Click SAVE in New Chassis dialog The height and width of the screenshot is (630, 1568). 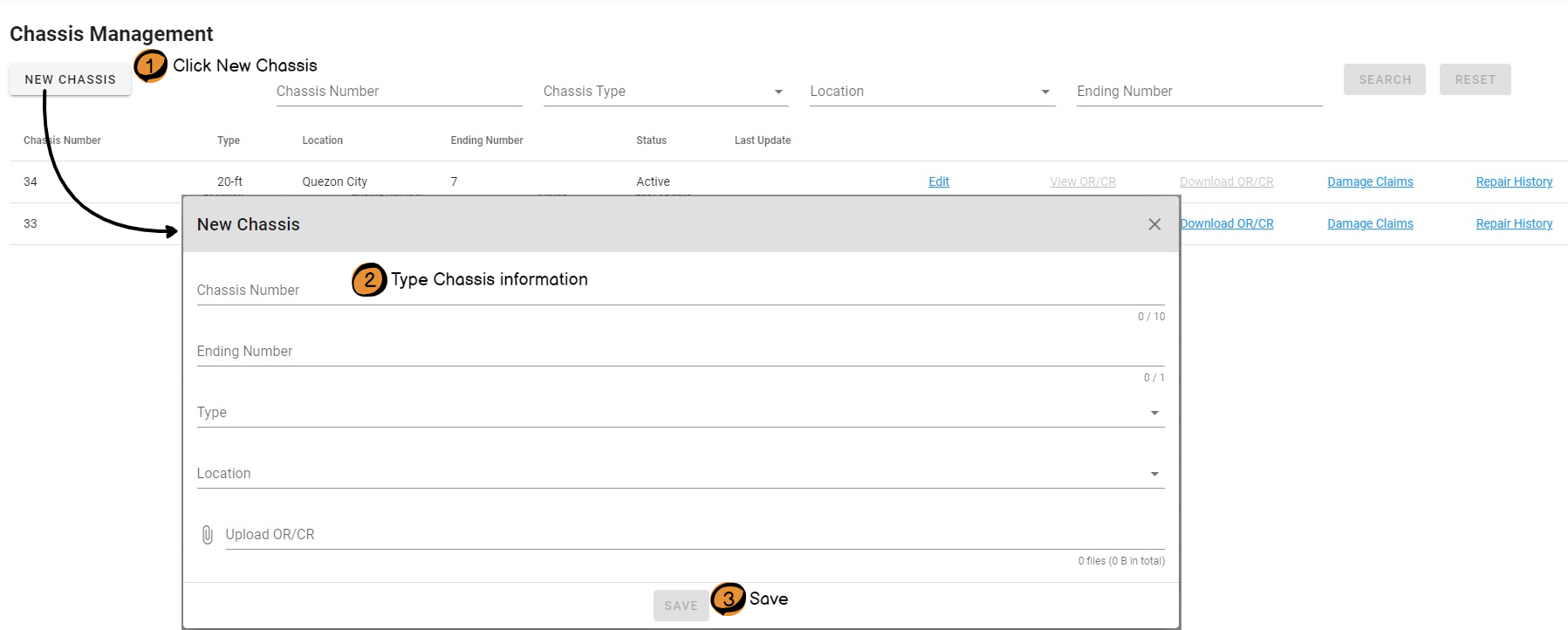click(681, 606)
